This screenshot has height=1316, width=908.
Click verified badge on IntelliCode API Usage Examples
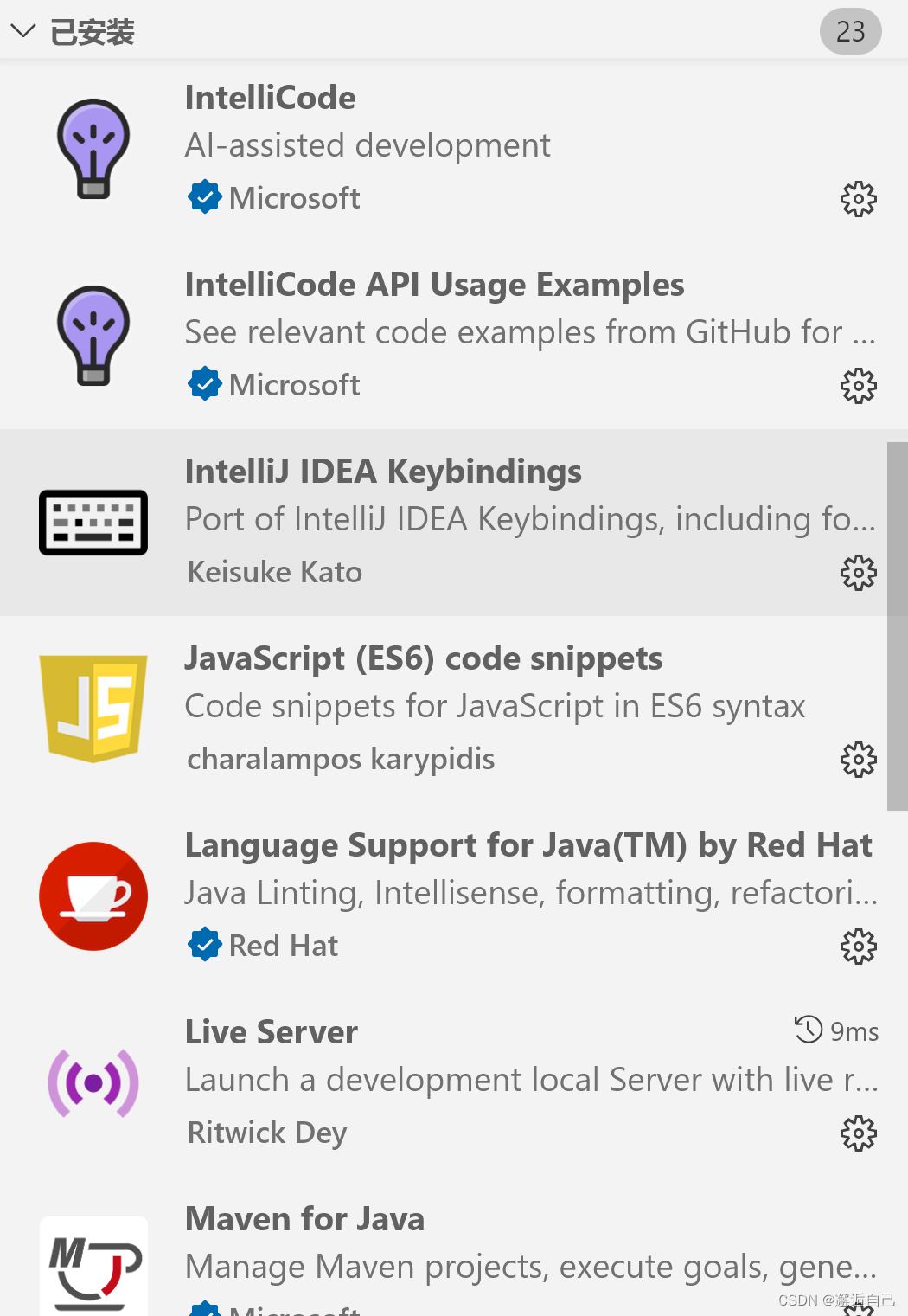204,384
